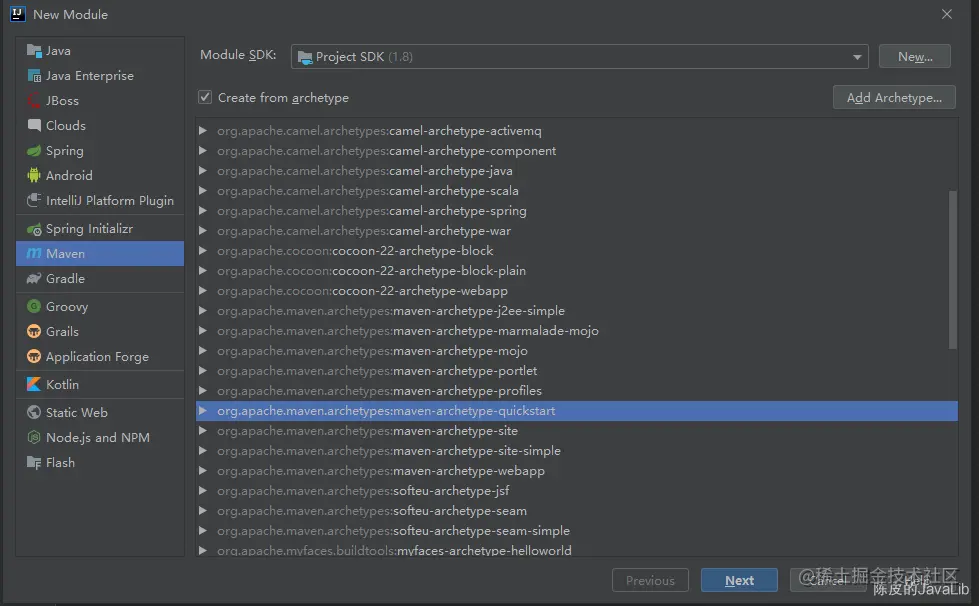Select myfaces-archetype-helloworld archetype

pyautogui.click(x=577, y=549)
